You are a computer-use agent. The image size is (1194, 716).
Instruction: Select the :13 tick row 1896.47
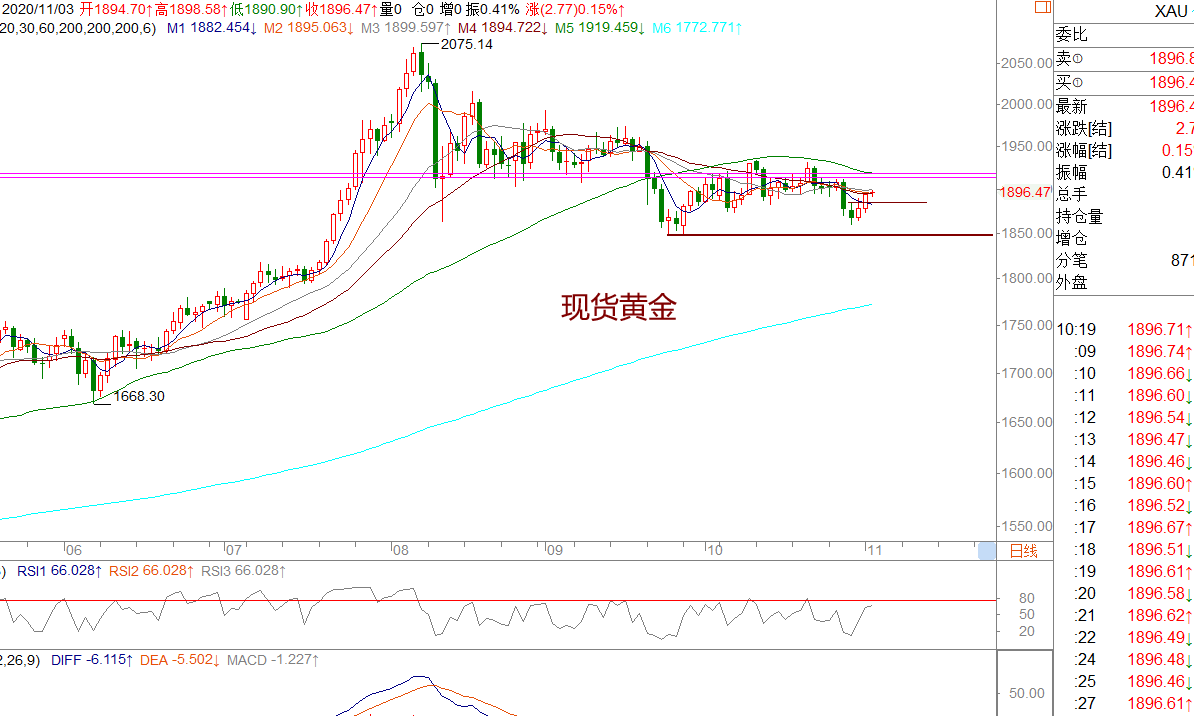click(x=1124, y=440)
